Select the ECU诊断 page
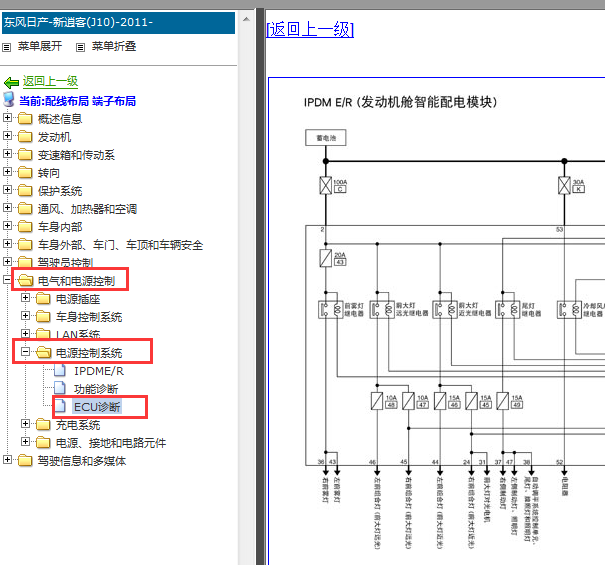Screen dimensions: 605x565 97,407
